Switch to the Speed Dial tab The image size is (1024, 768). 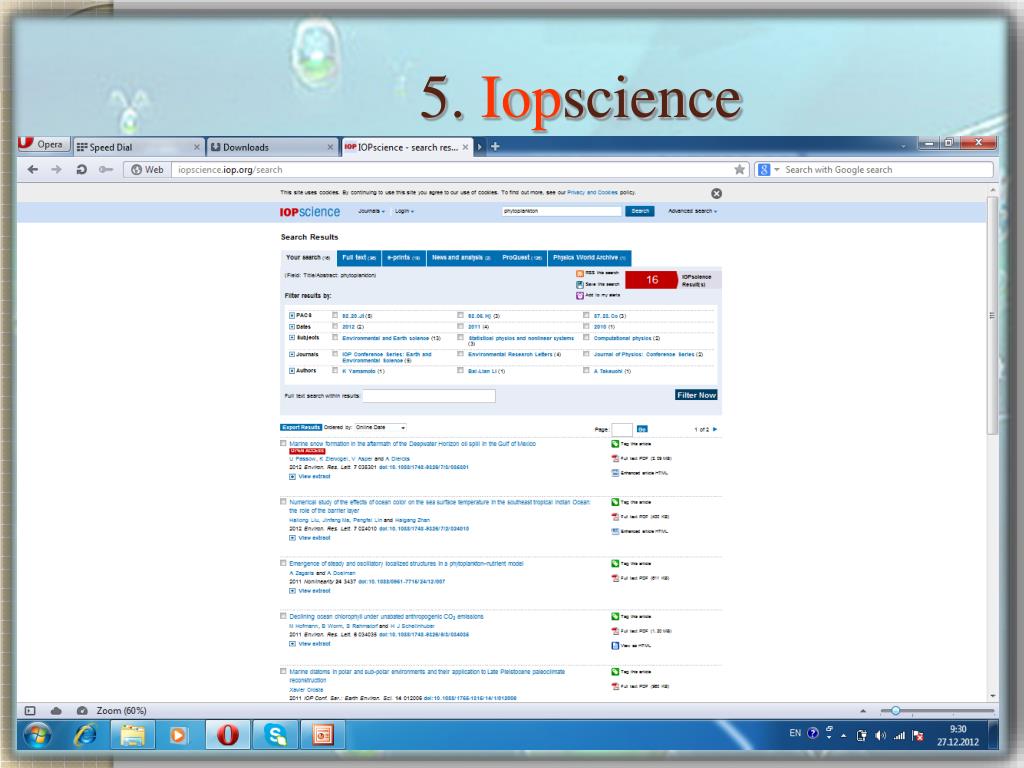click(138, 147)
